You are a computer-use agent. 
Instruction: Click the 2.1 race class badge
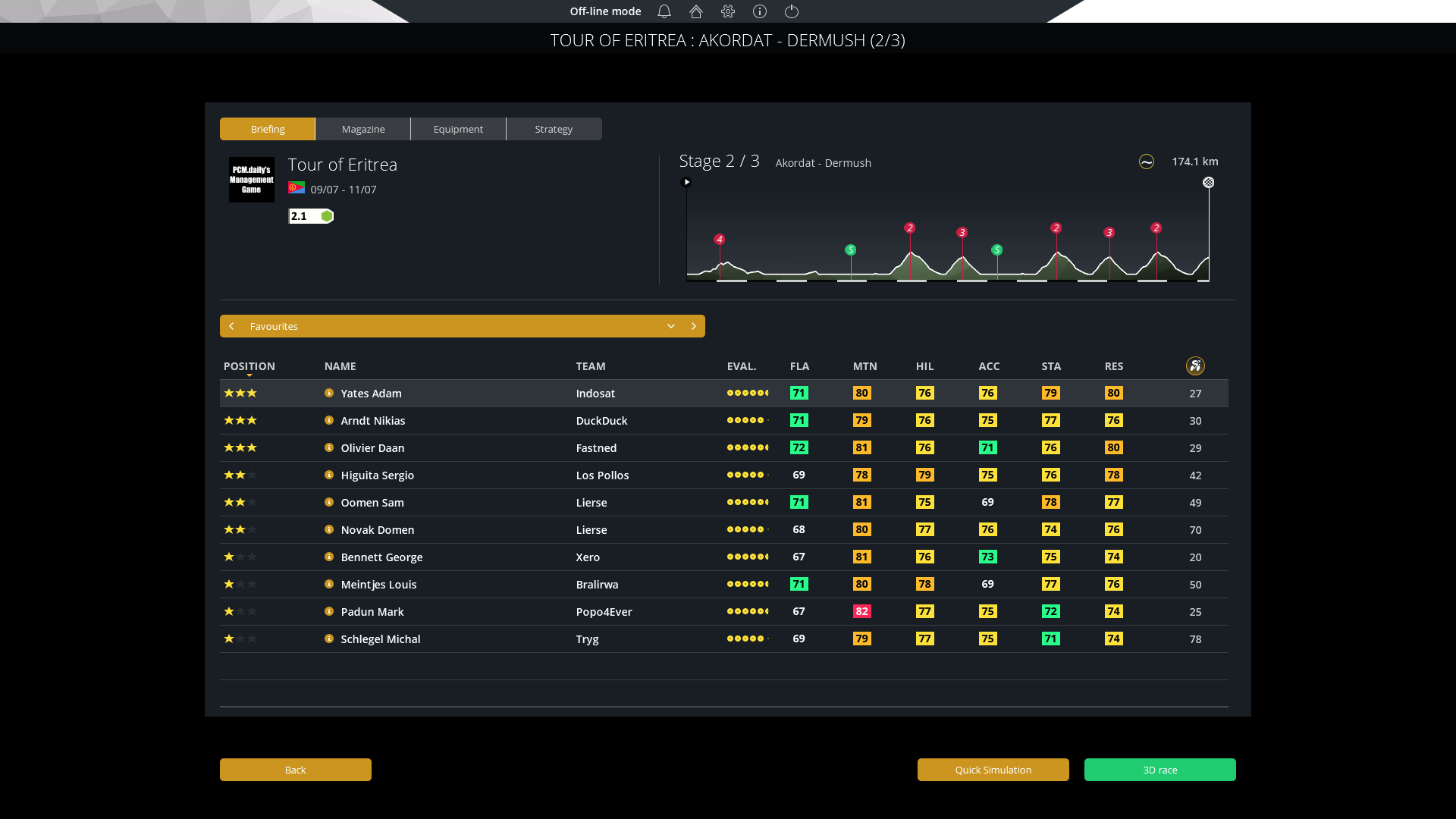[311, 216]
